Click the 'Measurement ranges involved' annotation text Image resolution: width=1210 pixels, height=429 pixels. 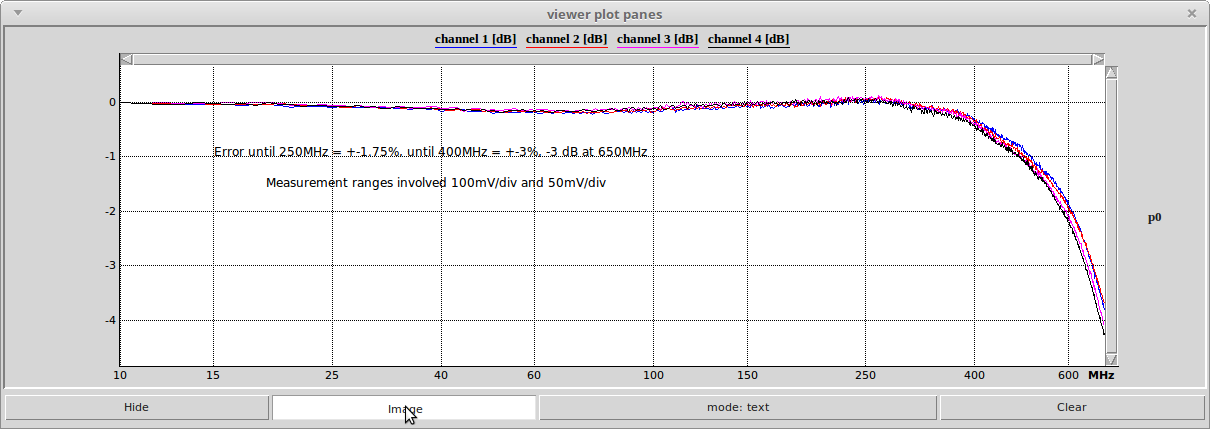tap(436, 182)
